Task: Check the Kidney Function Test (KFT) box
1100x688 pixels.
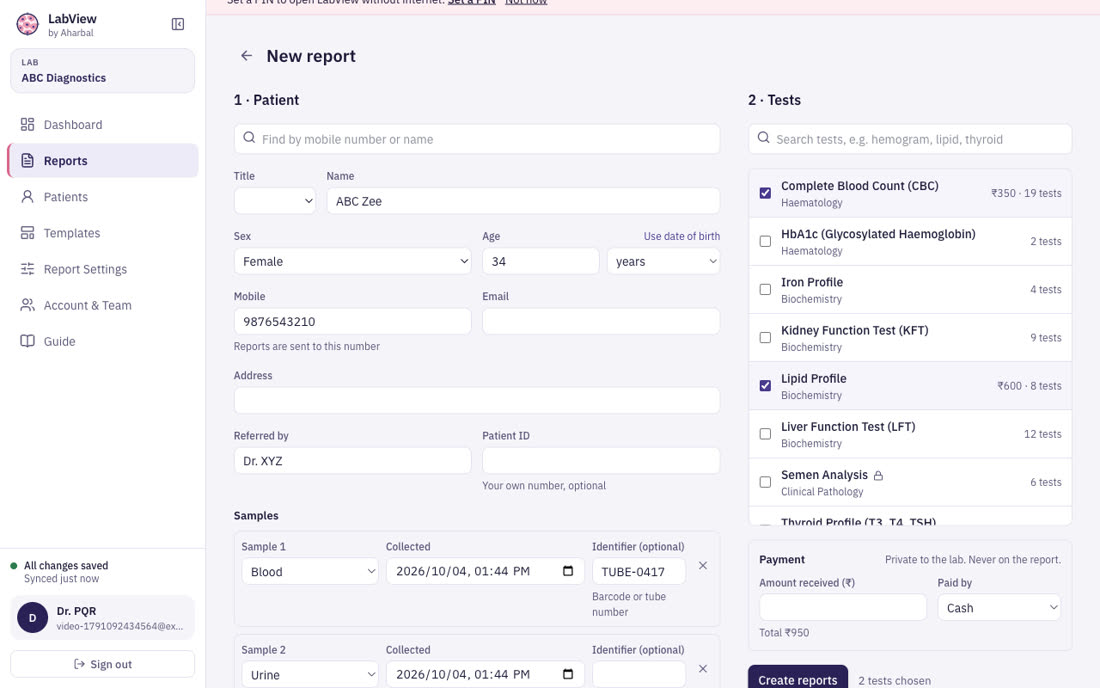Action: click(x=765, y=337)
